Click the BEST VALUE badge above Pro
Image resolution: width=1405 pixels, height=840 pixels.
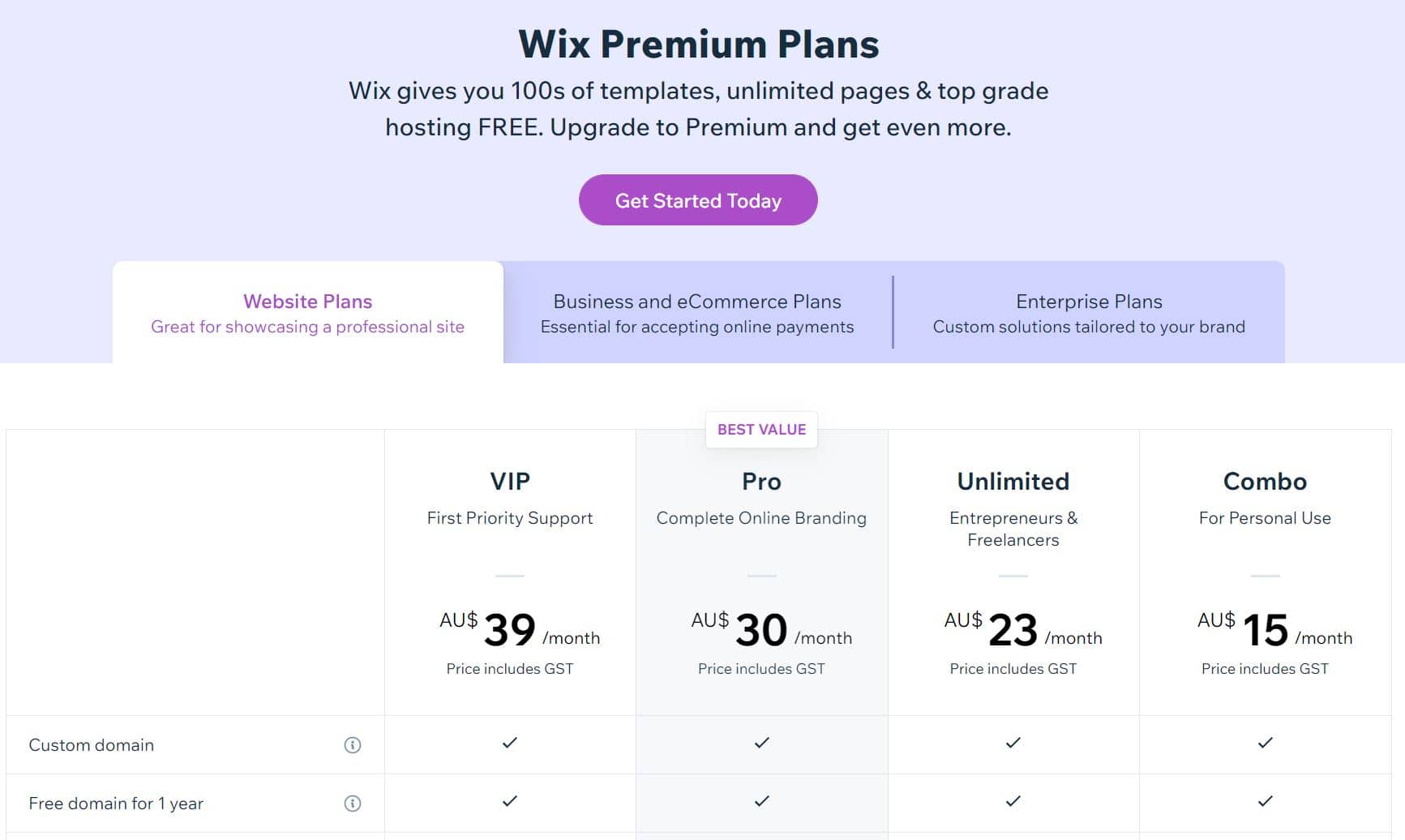click(760, 430)
